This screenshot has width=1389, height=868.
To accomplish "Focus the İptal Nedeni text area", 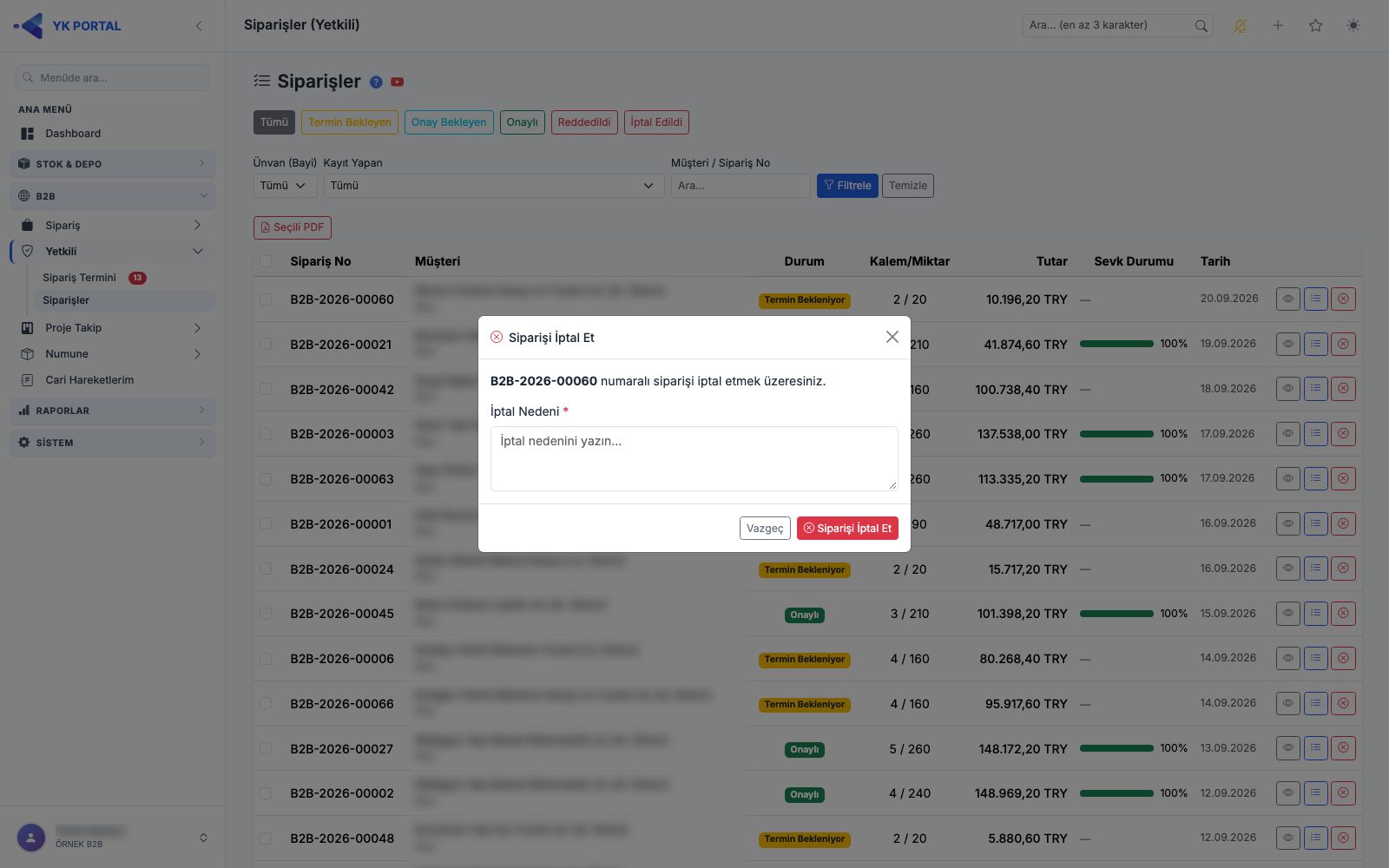I will pyautogui.click(x=694, y=458).
